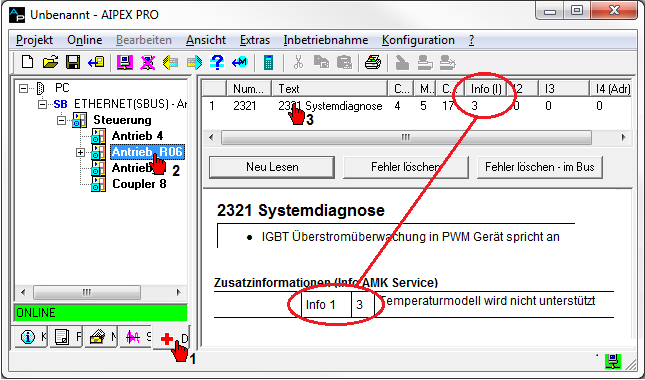This screenshot has height=380, width=645.
Task: Open the Inbetriebnahme menu
Action: click(x=325, y=40)
